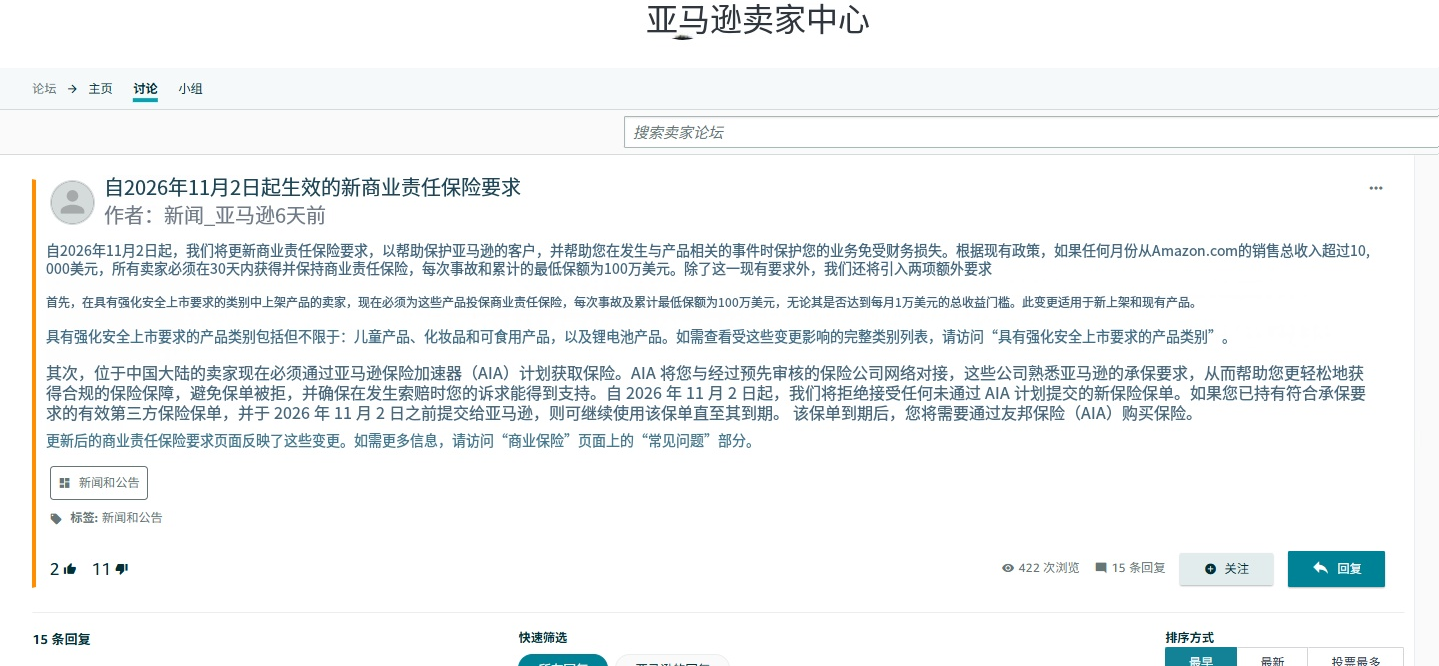
Task: Click the post title about 新商业责任保险要求
Action: pyautogui.click(x=313, y=187)
